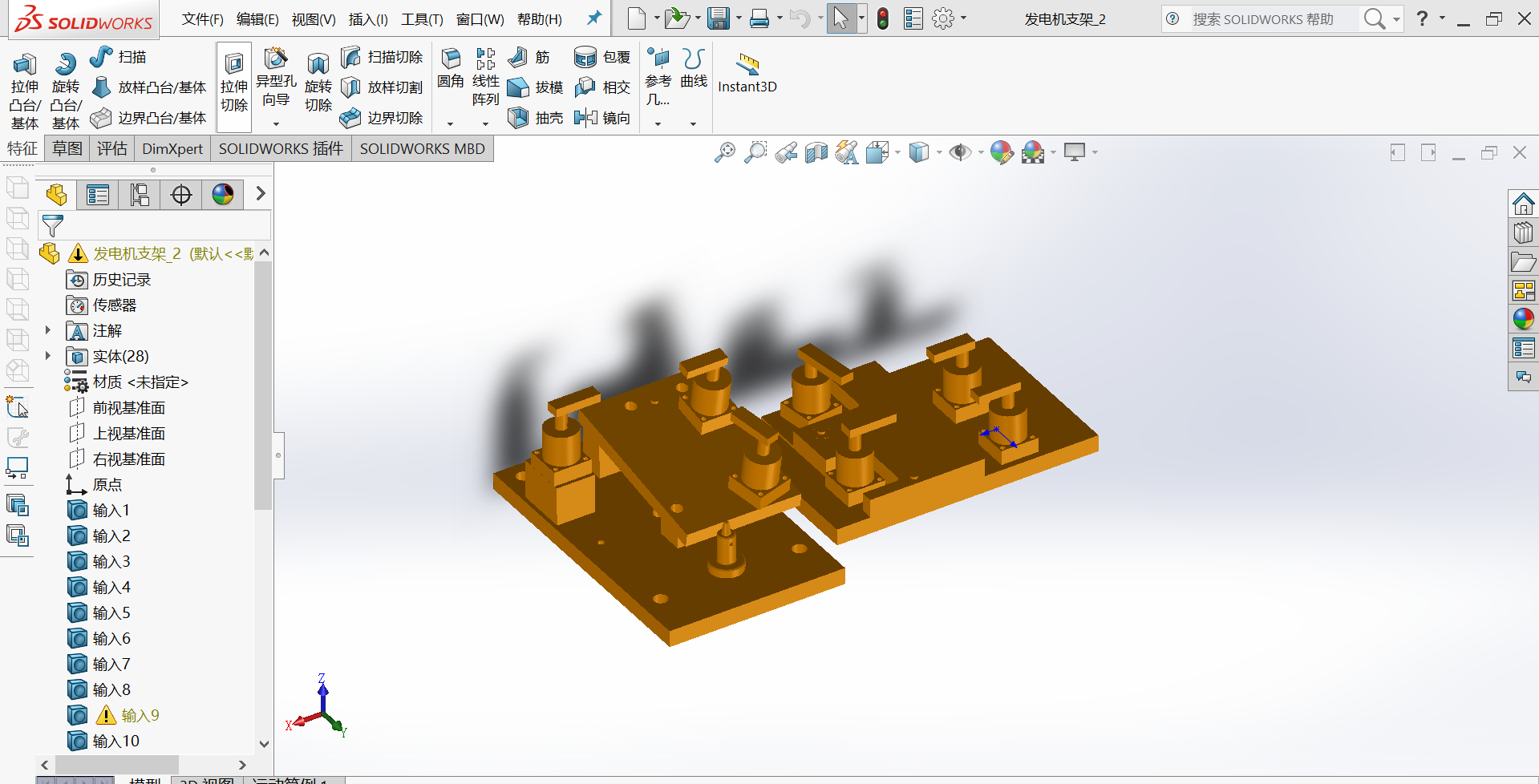Screen dimensions: 1539x784
Task: Select the Wrap (包覆) tool
Action: [602, 57]
